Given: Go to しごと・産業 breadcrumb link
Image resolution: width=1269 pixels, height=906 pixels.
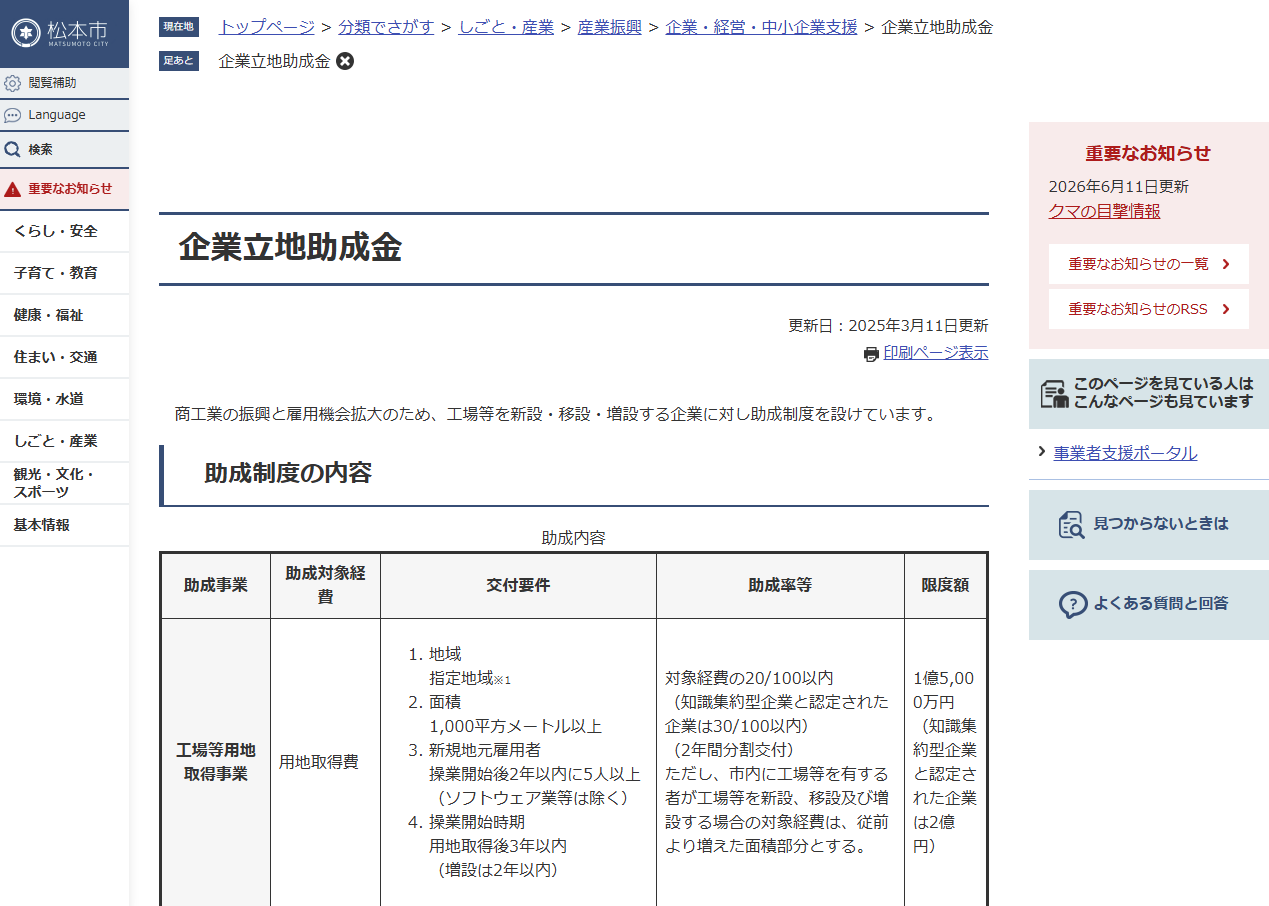Looking at the screenshot, I should [506, 27].
